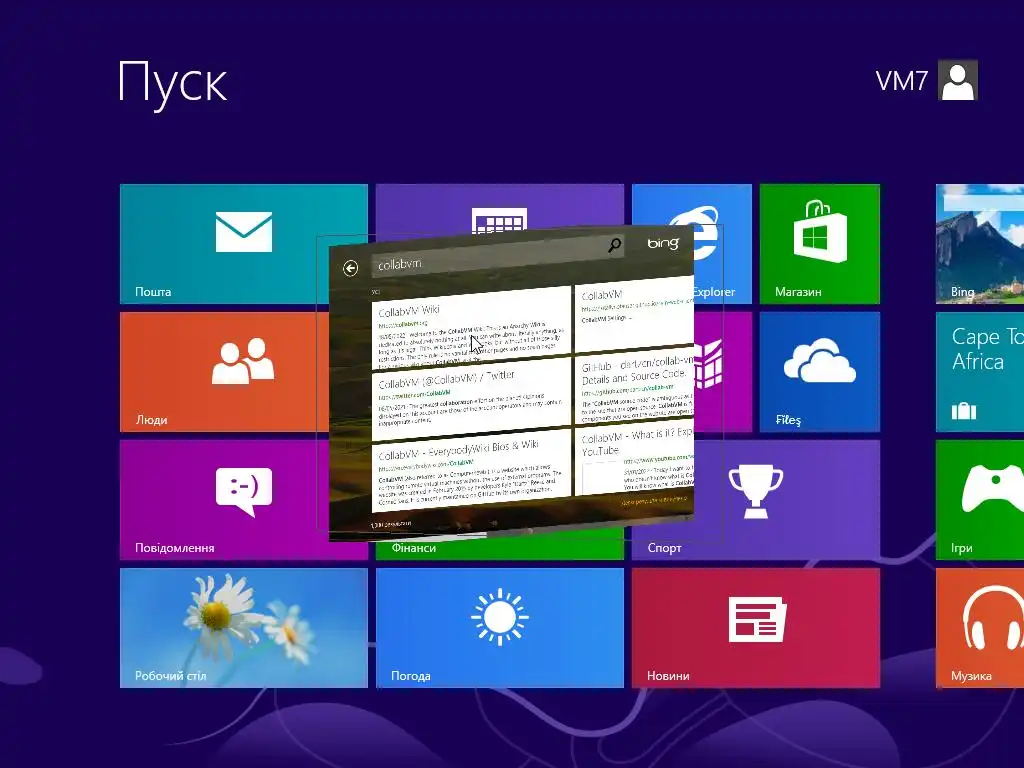Screen dimensions: 1024x768
Task: Open the Музика headphones tile
Action: coord(980,628)
